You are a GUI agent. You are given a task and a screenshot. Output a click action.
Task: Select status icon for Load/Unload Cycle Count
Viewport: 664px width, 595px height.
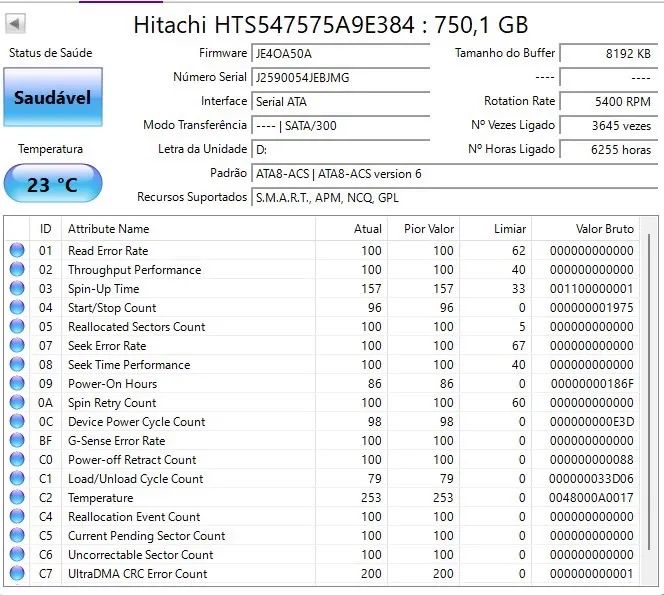coord(17,479)
